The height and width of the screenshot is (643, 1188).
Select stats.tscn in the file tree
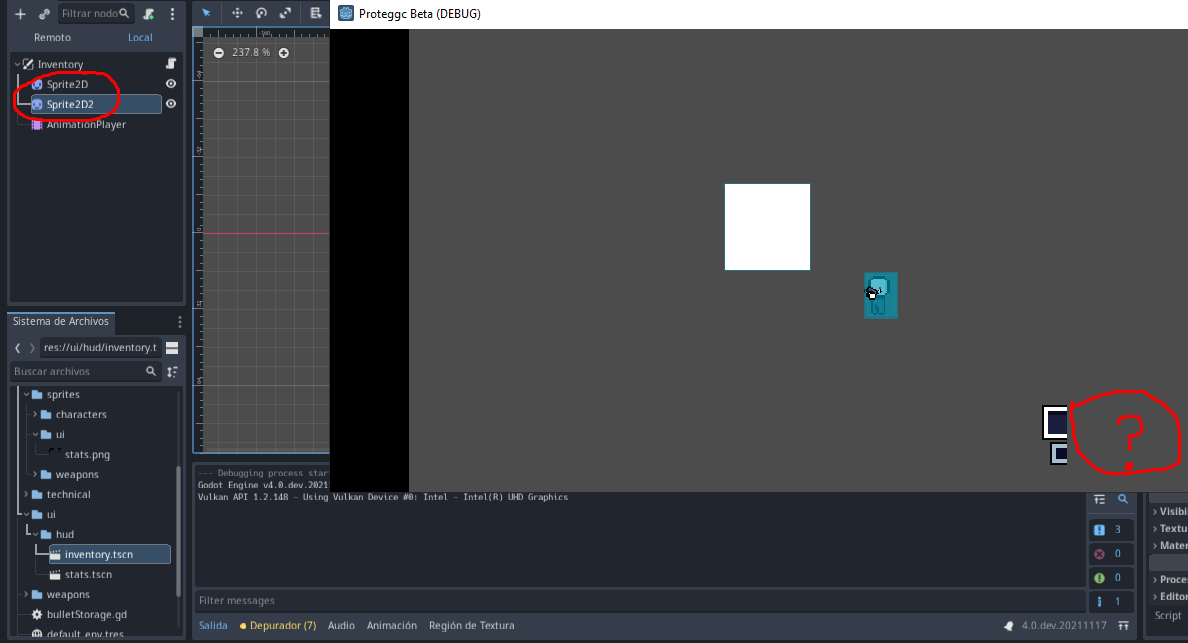coord(88,574)
